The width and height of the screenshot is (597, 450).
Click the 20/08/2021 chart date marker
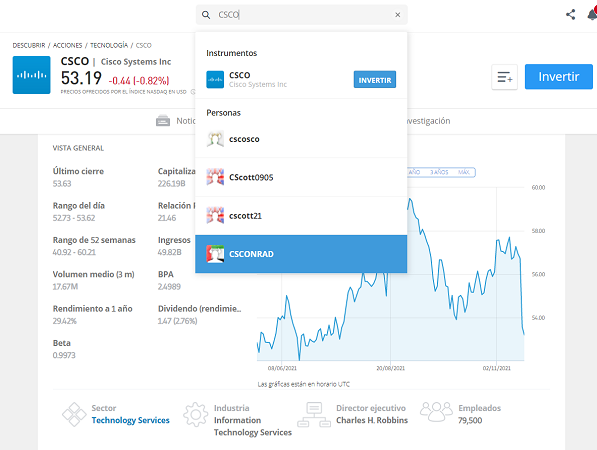pyautogui.click(x=391, y=368)
